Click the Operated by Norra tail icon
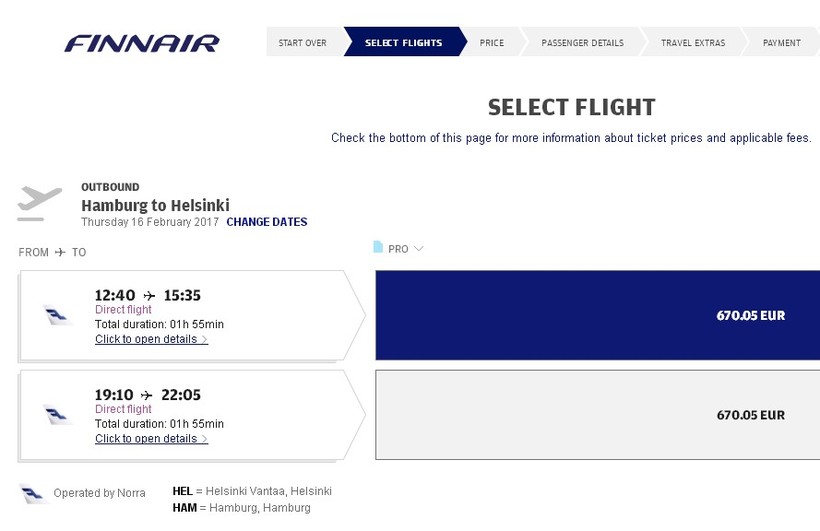 tap(33, 493)
